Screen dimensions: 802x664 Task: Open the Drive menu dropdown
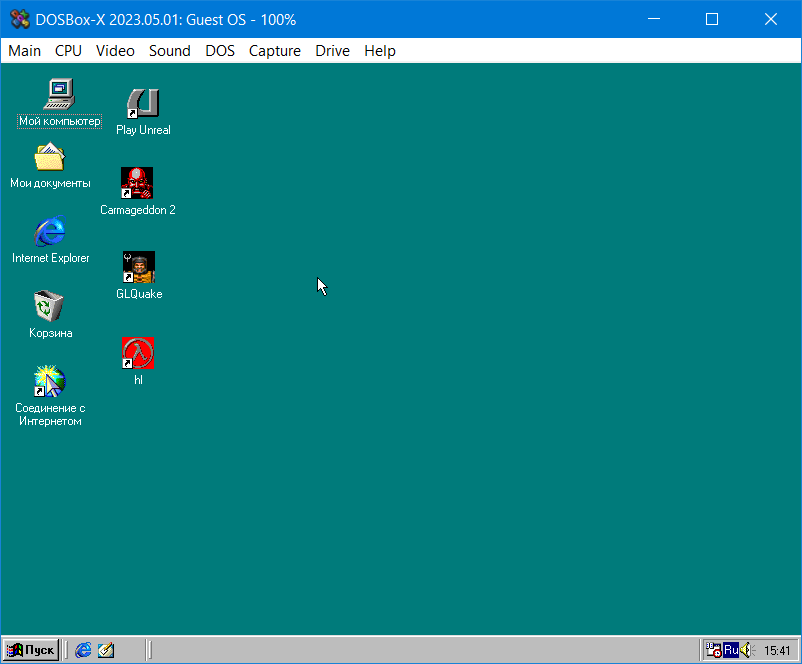(332, 50)
